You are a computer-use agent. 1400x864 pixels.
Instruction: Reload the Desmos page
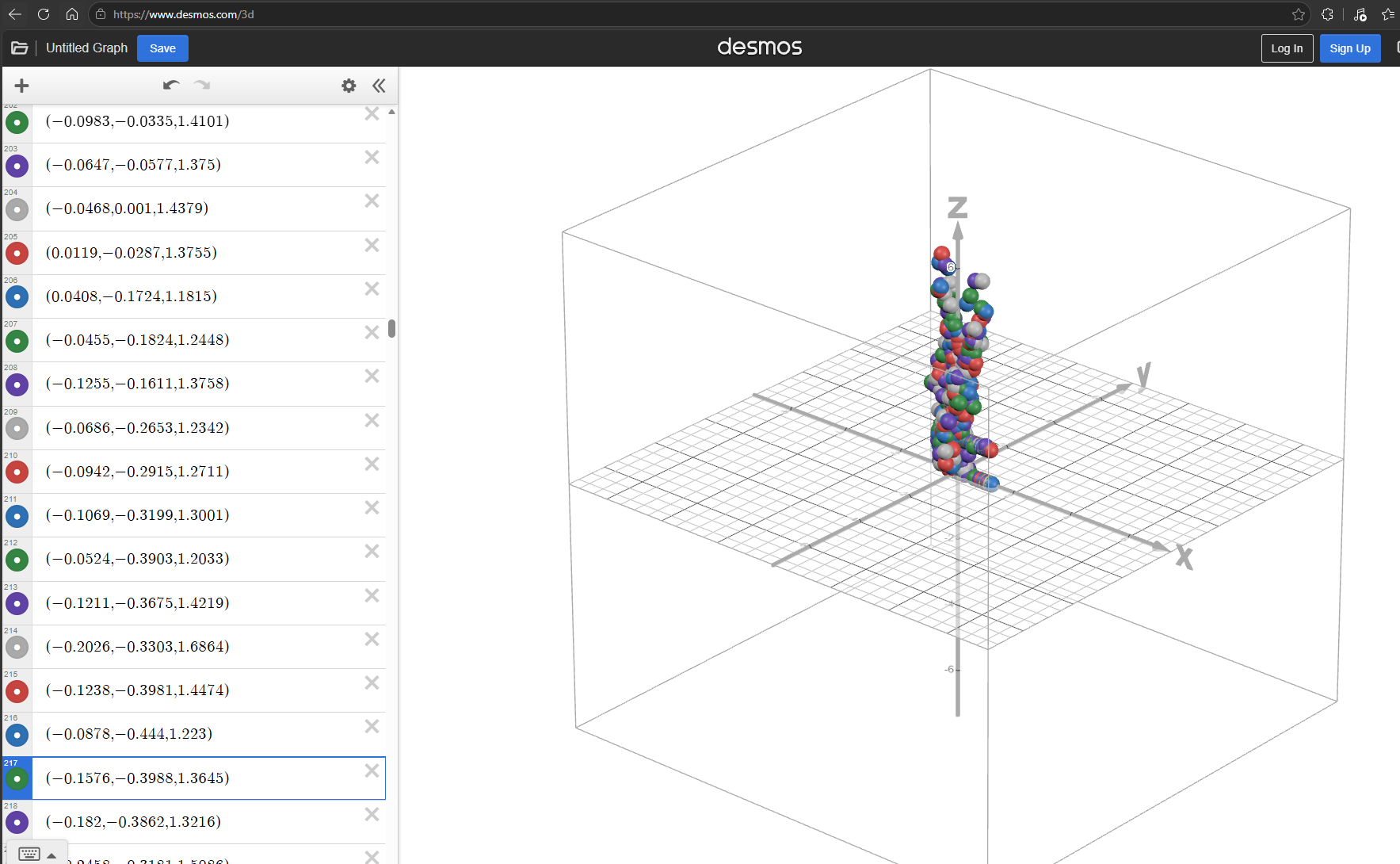[x=44, y=14]
